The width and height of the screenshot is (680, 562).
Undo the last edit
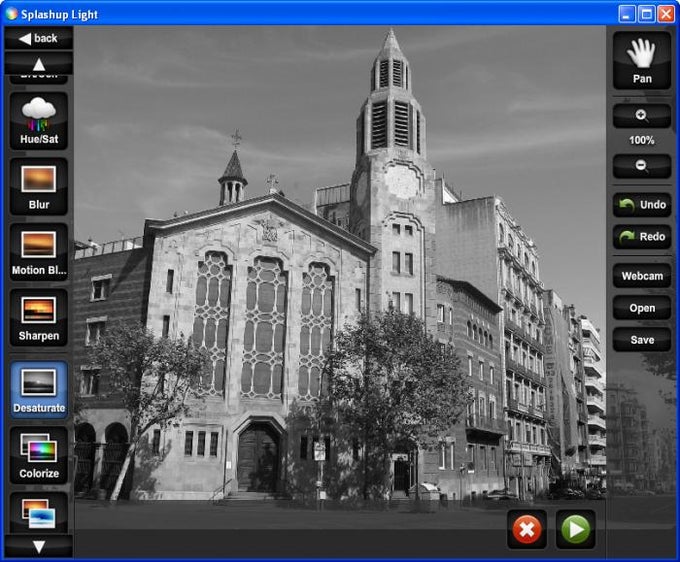click(642, 205)
